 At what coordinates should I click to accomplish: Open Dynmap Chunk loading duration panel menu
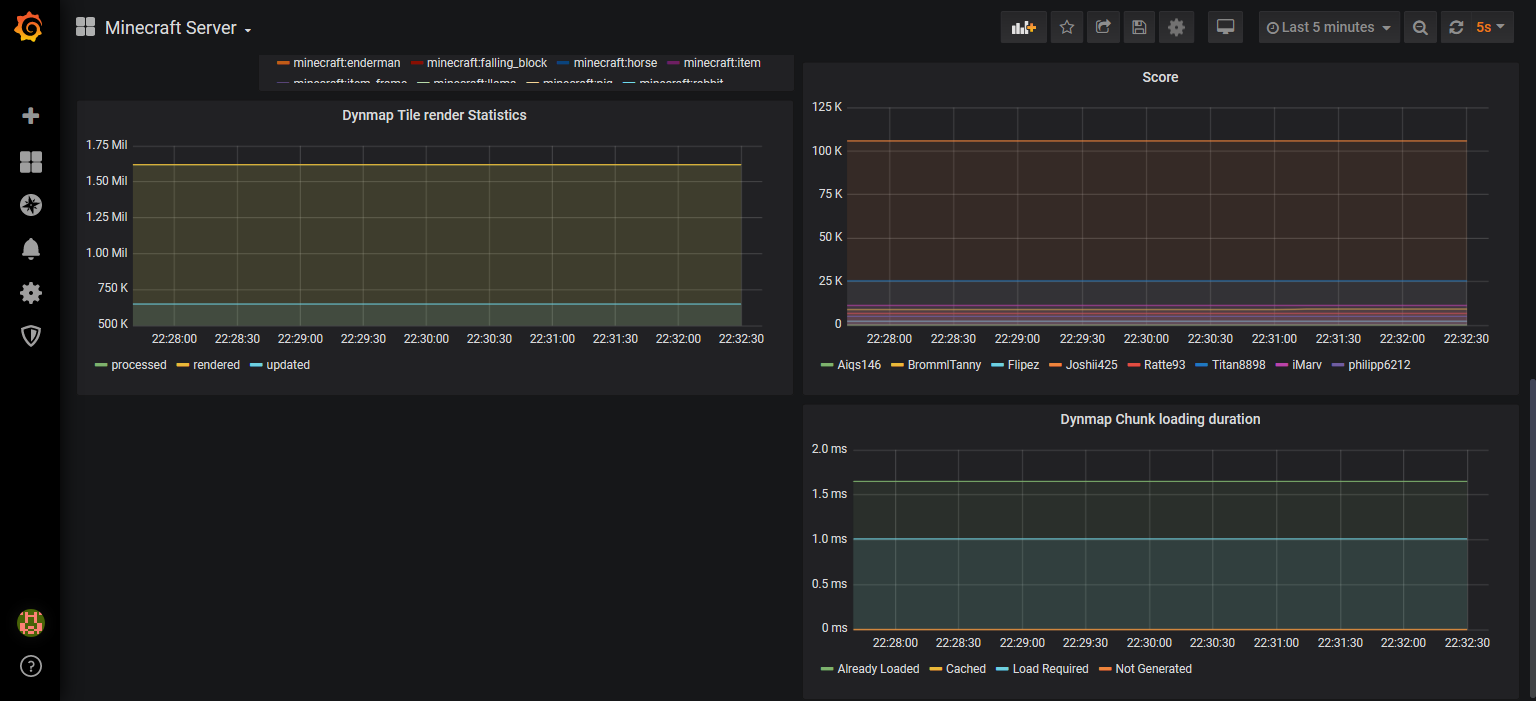1160,419
